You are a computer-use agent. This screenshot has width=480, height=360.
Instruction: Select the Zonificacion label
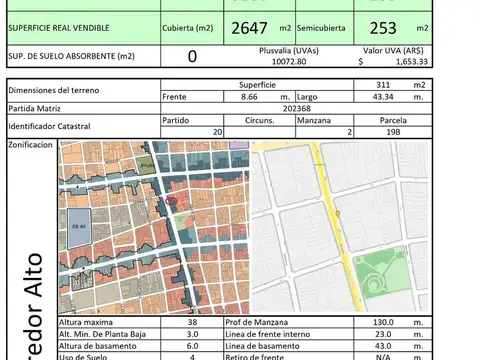pyautogui.click(x=30, y=145)
